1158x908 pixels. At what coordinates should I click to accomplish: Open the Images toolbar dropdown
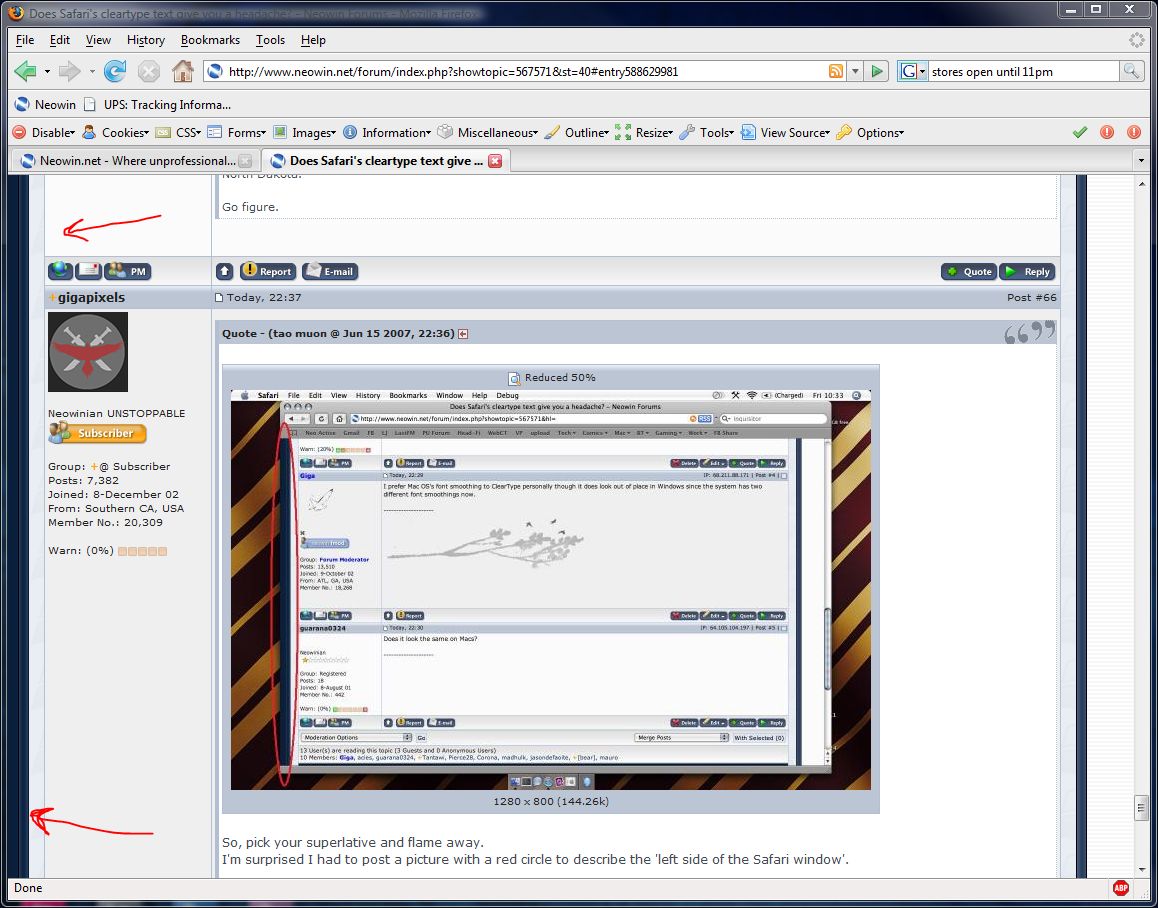point(305,132)
